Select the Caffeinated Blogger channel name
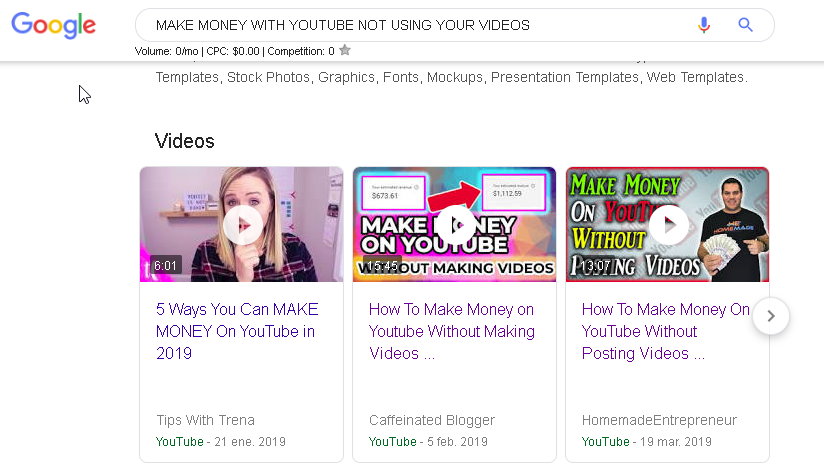 point(431,420)
